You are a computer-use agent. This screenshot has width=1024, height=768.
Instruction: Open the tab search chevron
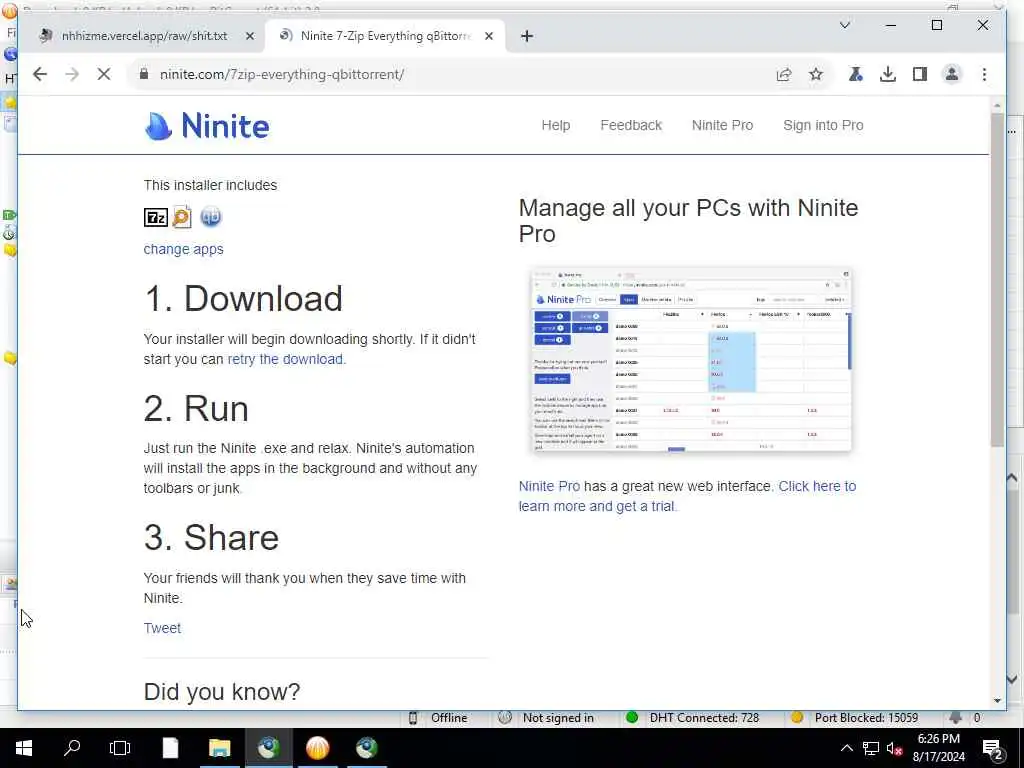tap(844, 25)
